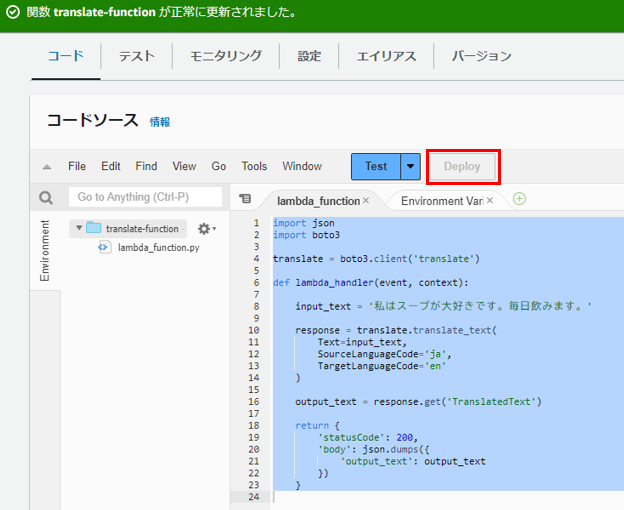624x510 pixels.
Task: Click the 'def lambda_handler(event, context):' line
Action: click(x=371, y=282)
